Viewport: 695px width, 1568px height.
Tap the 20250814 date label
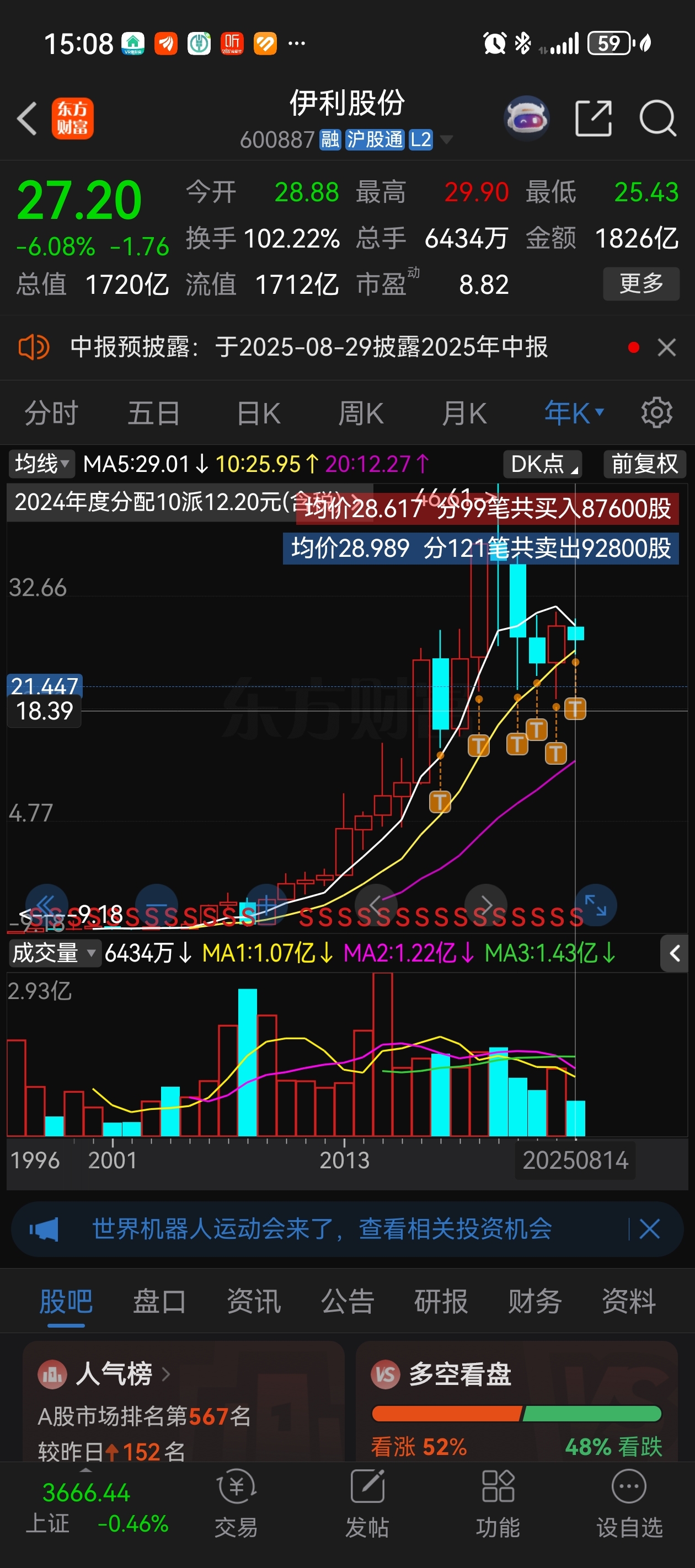tap(575, 1161)
